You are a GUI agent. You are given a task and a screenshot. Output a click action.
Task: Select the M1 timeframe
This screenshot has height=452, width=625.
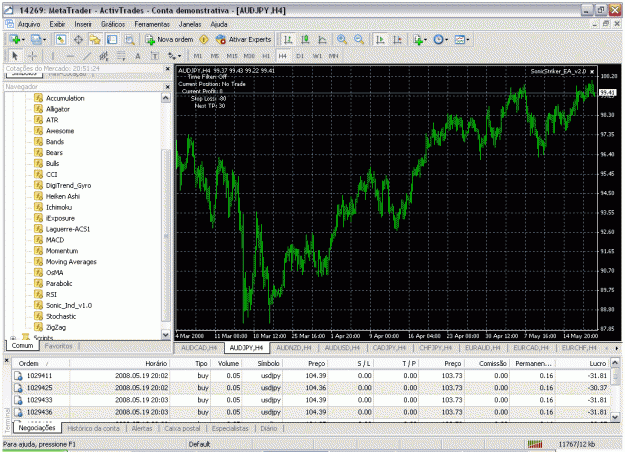click(198, 56)
